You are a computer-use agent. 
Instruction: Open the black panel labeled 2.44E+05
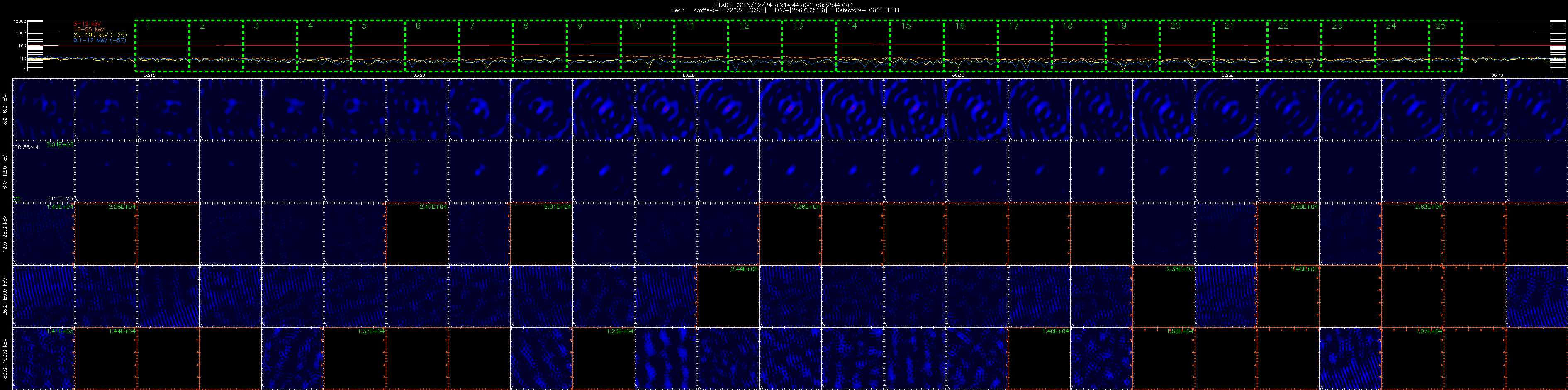[728, 296]
